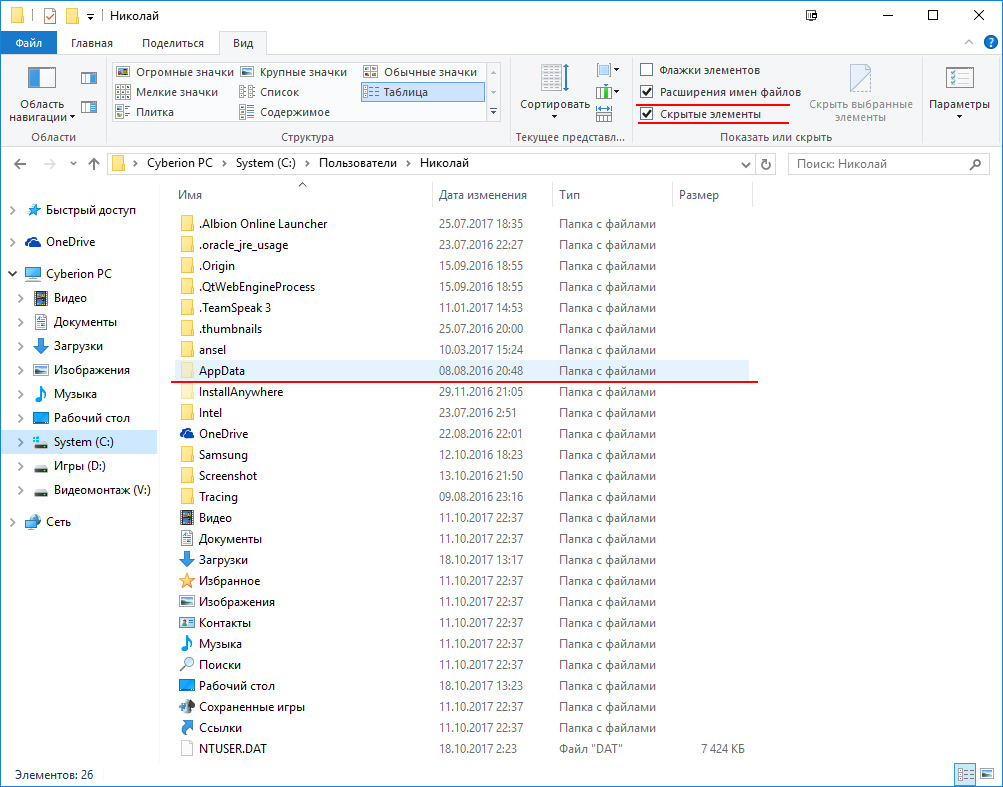Select Огромные значки layout
Viewport: 1003px width, 787px height.
175,72
